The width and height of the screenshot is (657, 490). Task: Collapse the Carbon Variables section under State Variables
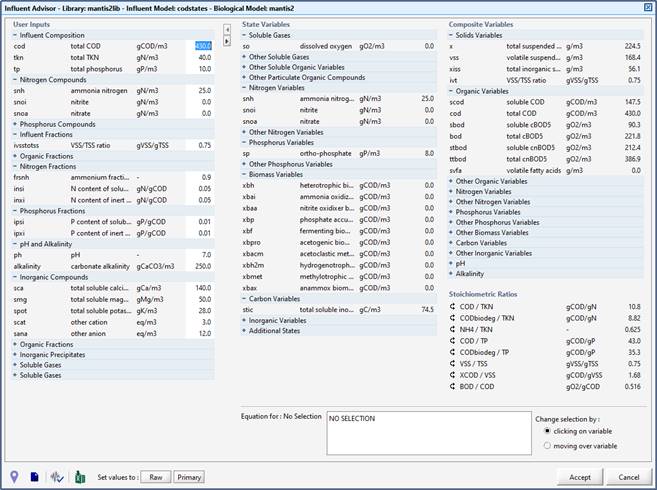coord(244,299)
